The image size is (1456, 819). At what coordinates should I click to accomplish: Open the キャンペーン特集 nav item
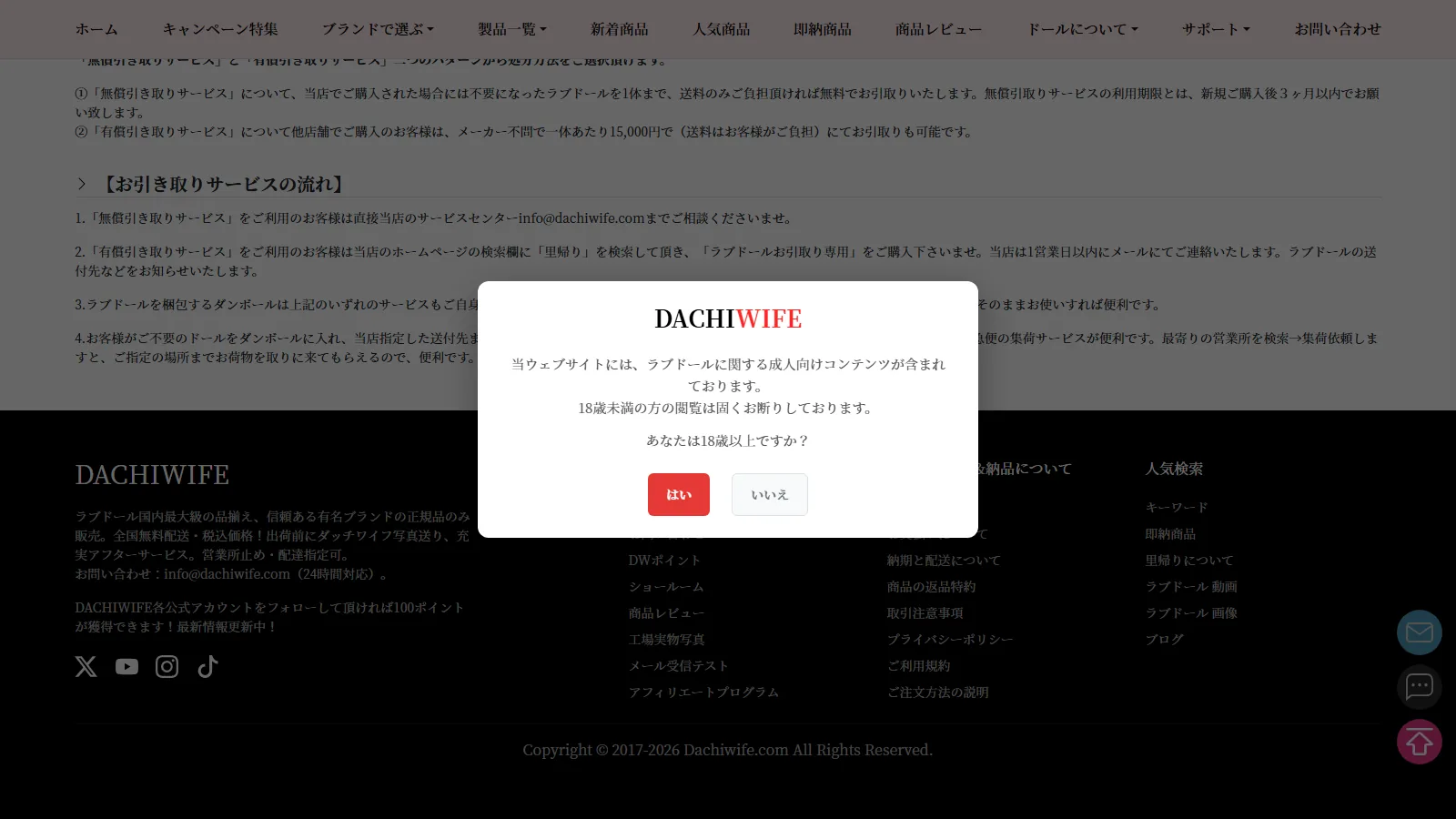coord(220,29)
